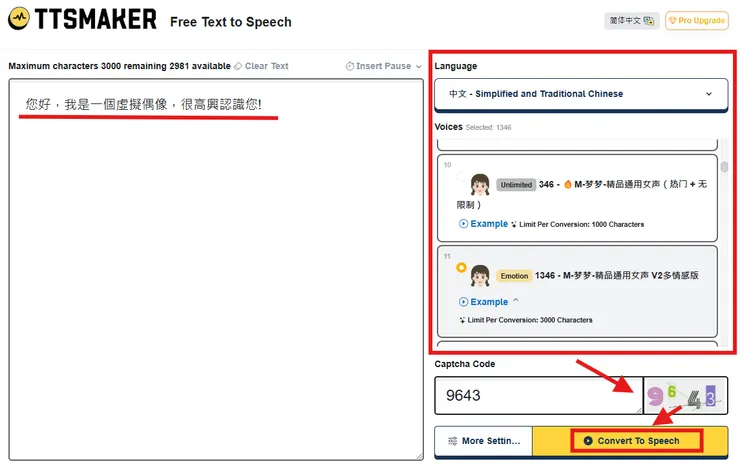
Task: Click the TTSMaker logo icon
Action: click(19, 19)
